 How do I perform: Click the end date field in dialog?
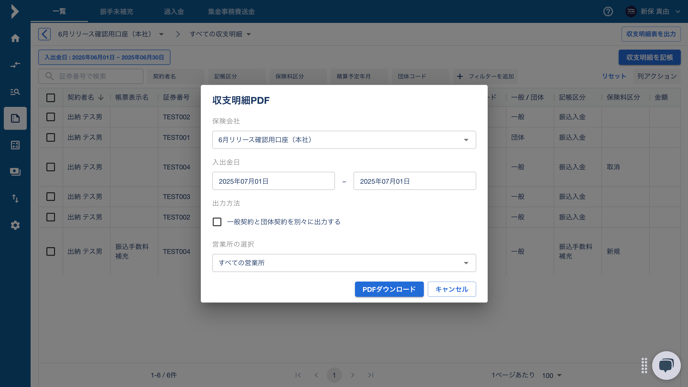pyautogui.click(x=415, y=181)
